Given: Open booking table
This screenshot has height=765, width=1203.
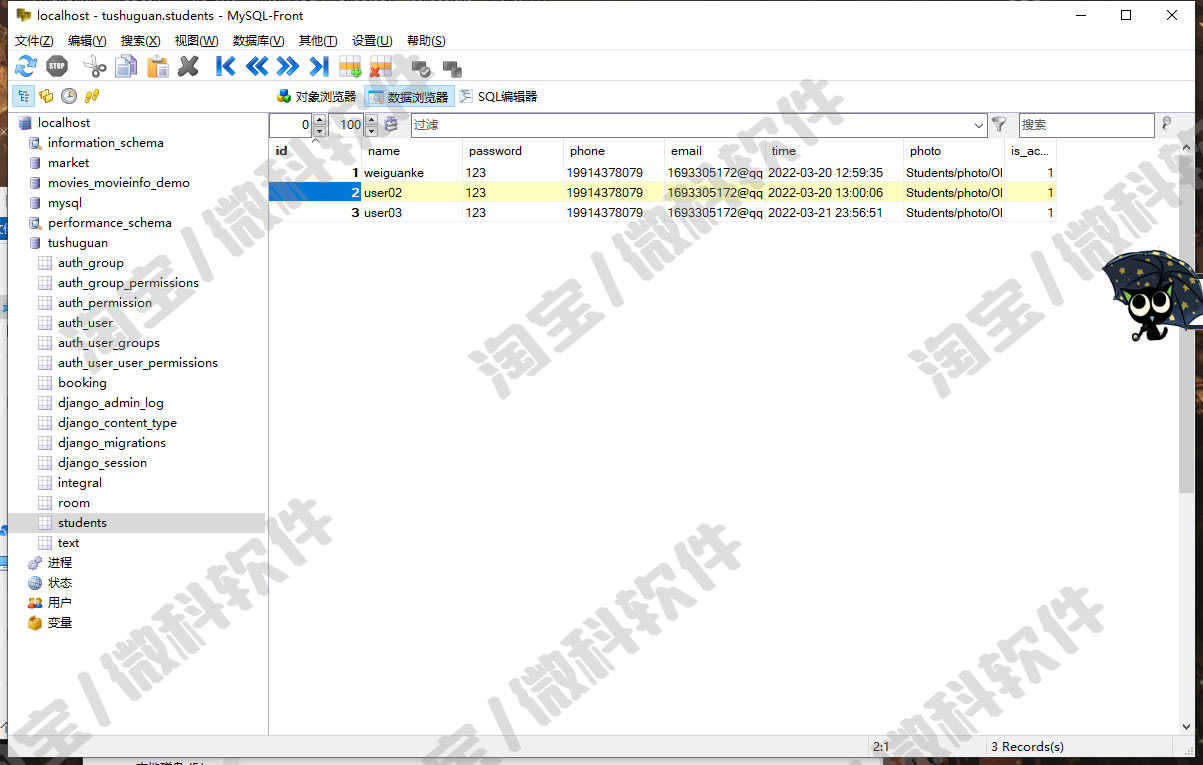Looking at the screenshot, I should [x=82, y=383].
